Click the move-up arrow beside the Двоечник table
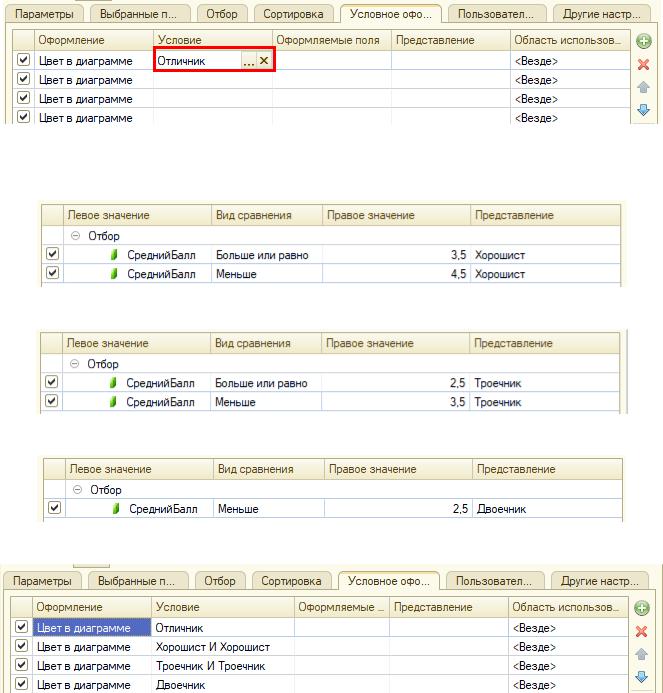This screenshot has height=693, width=663. pos(643,654)
